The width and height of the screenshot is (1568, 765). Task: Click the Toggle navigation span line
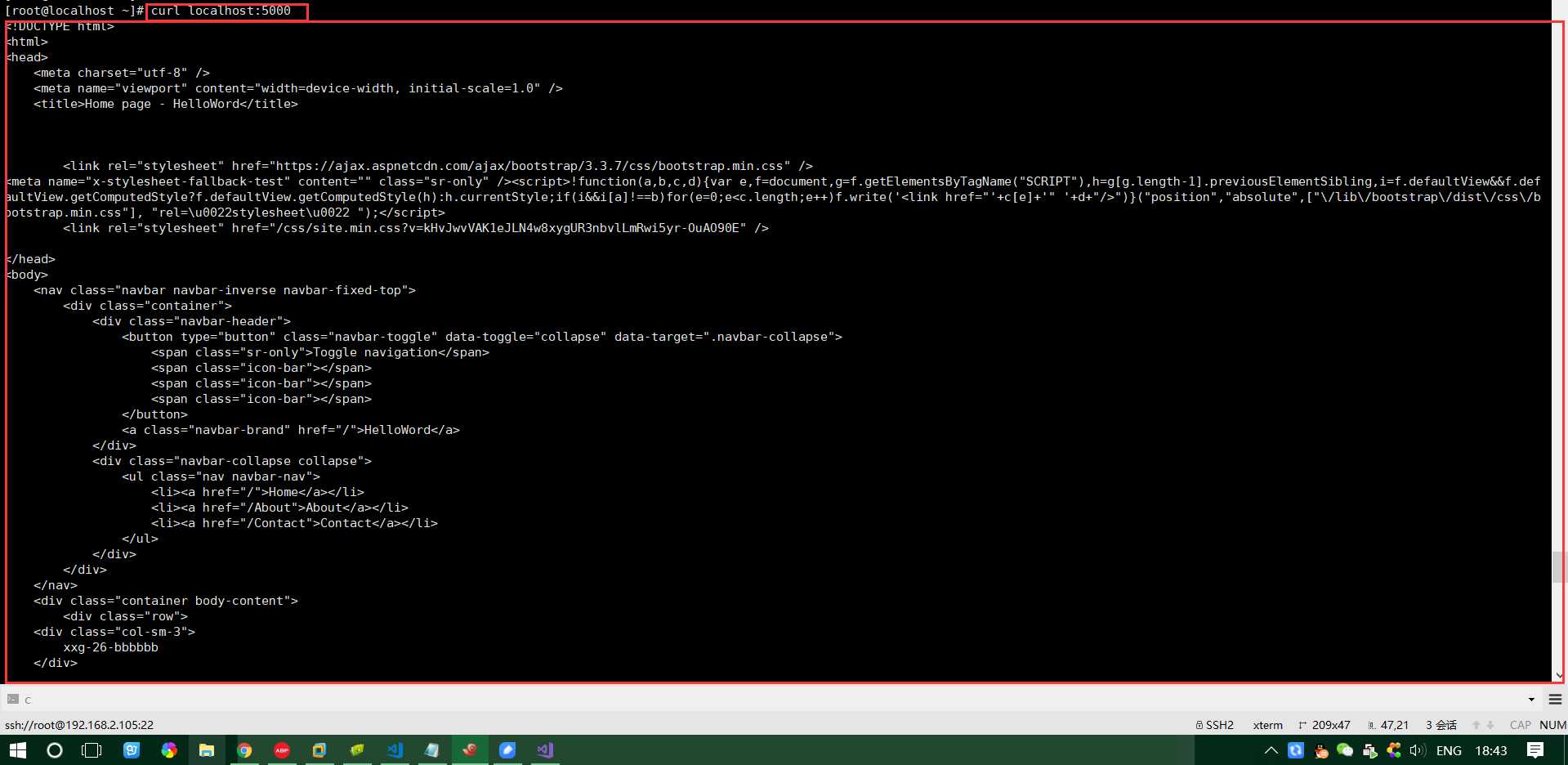point(320,352)
